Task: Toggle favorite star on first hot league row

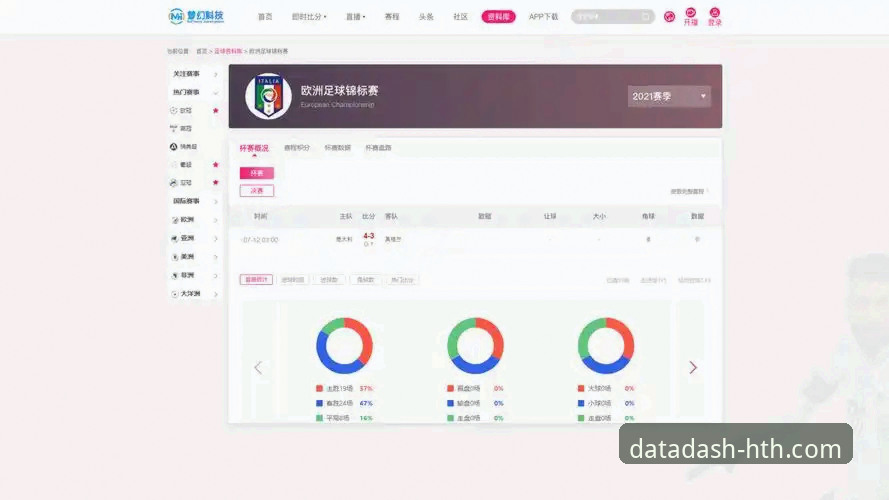Action: tap(215, 111)
